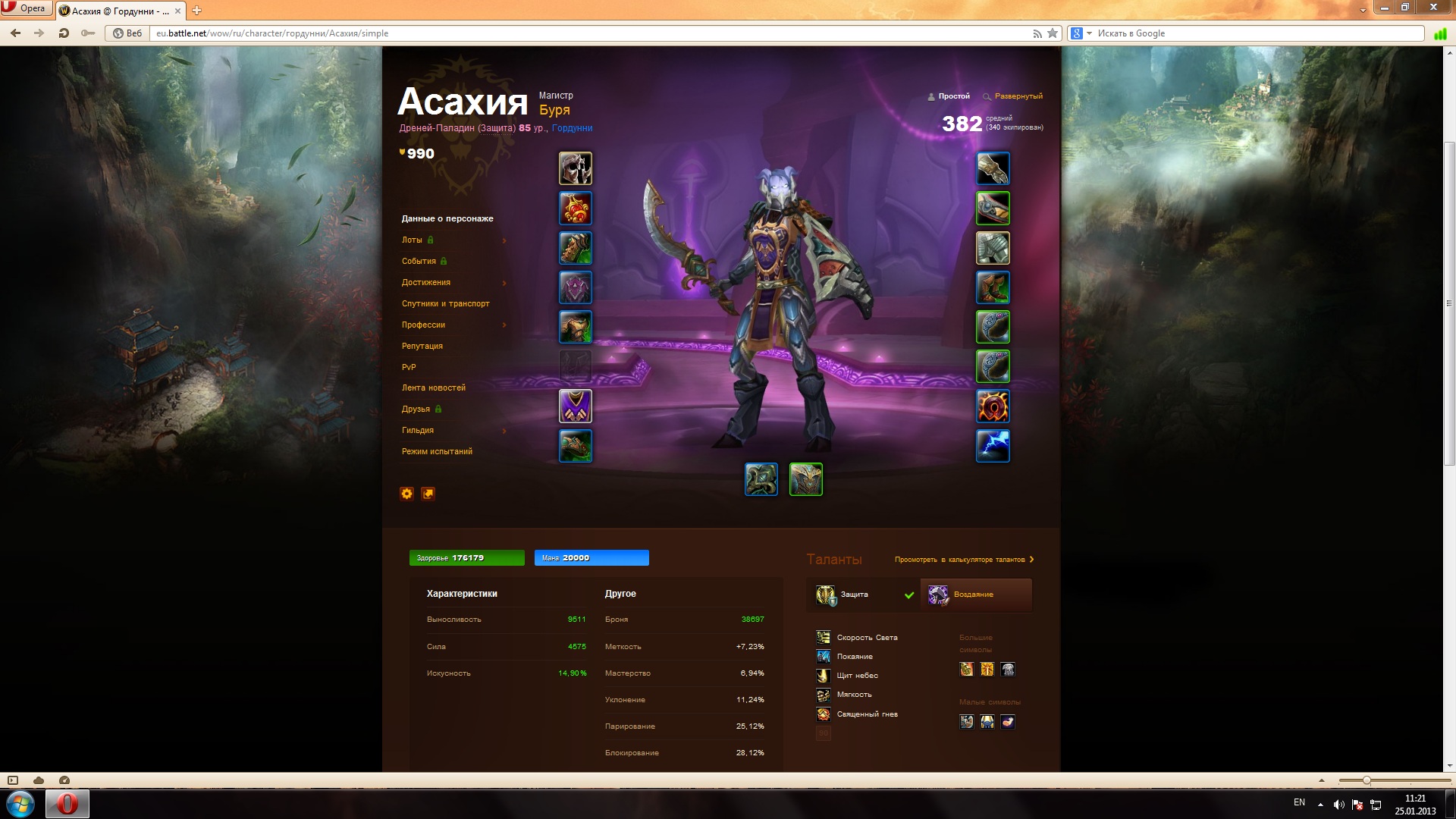Open Лента новостей page
The width and height of the screenshot is (1456, 819).
coord(434,388)
